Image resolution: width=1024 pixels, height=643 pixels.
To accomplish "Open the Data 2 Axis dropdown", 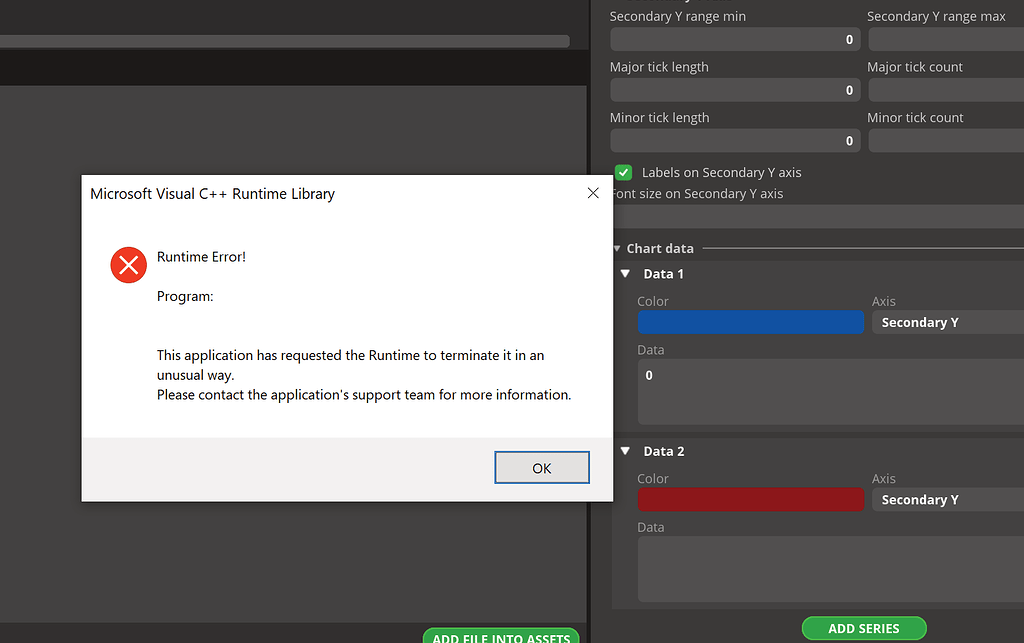I will point(948,500).
